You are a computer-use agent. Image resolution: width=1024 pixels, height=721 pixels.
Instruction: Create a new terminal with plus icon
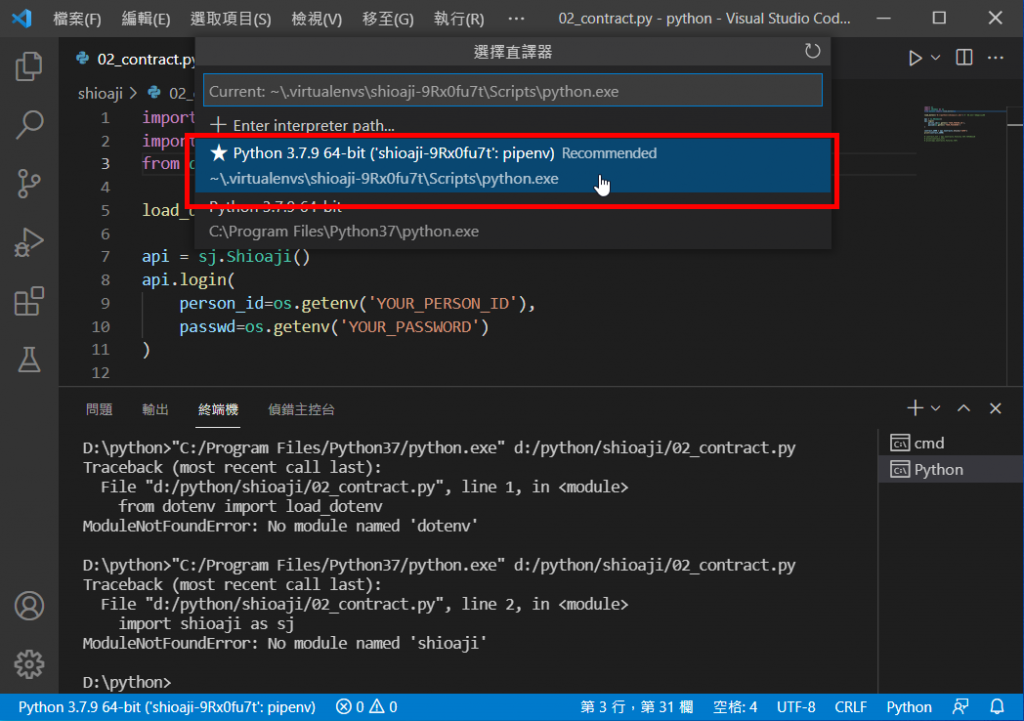tap(915, 408)
